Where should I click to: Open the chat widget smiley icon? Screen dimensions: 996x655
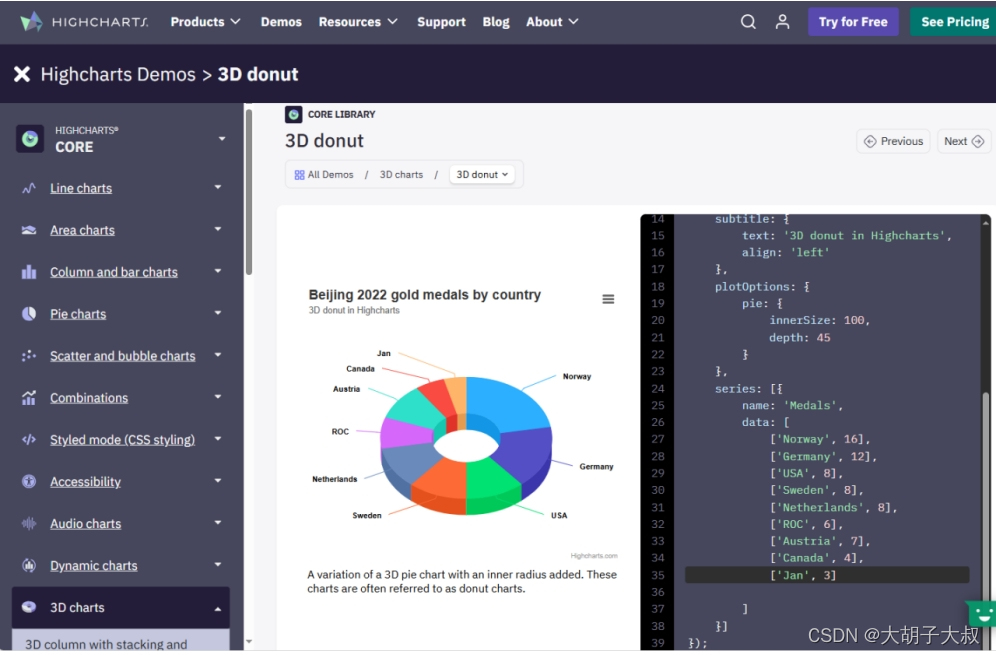[981, 614]
